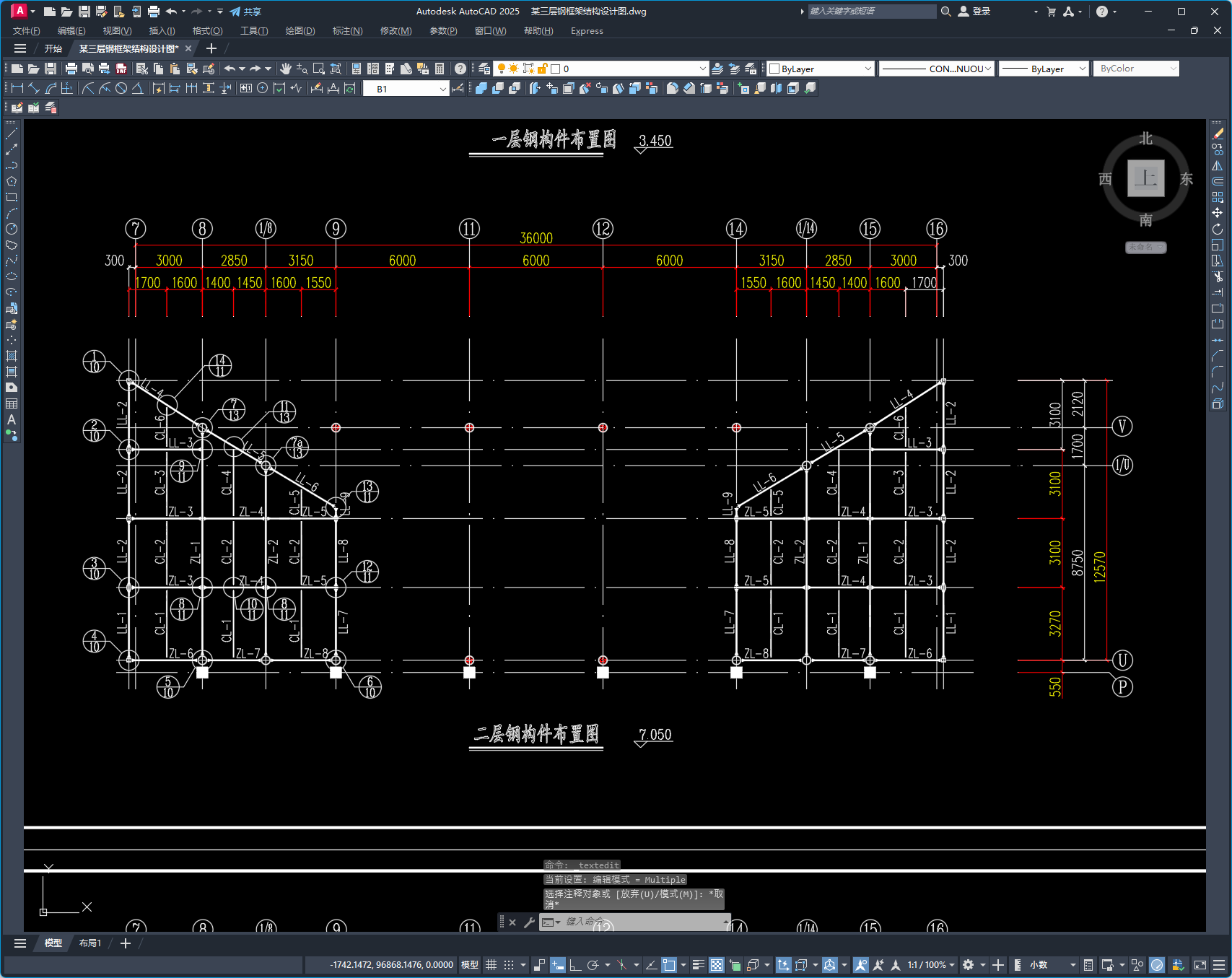Click the new drawing tab plus button
Viewport: 1232px width, 978px height.
click(211, 48)
